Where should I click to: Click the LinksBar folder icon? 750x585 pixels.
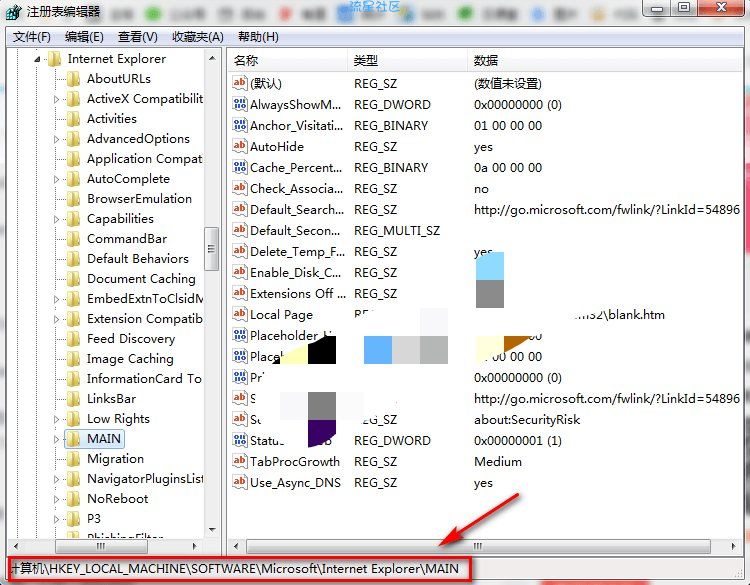pos(73,399)
